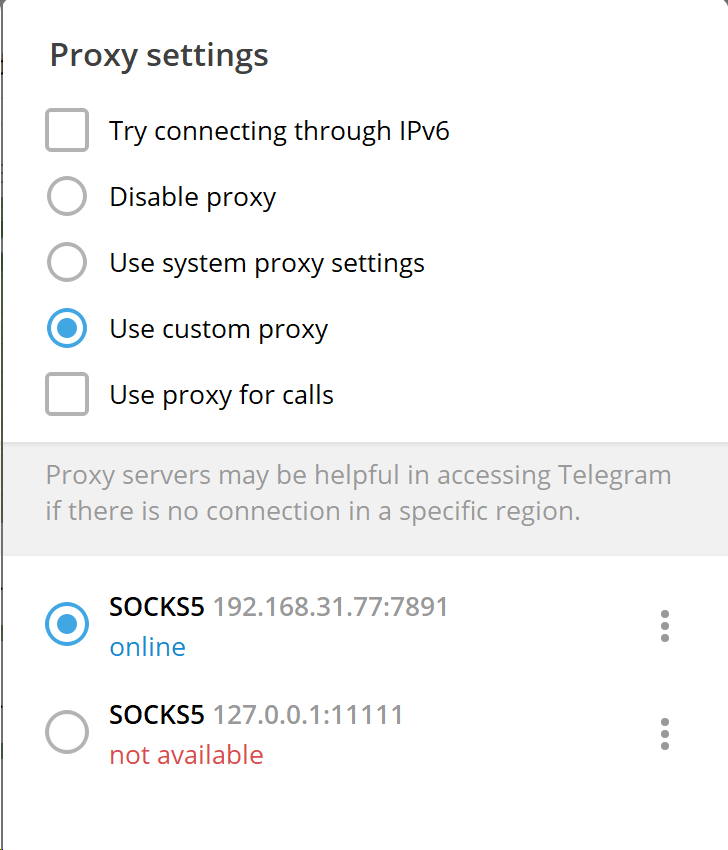The width and height of the screenshot is (728, 850).
Task: Choose the Use system proxy settings radio
Action: pyautogui.click(x=67, y=262)
